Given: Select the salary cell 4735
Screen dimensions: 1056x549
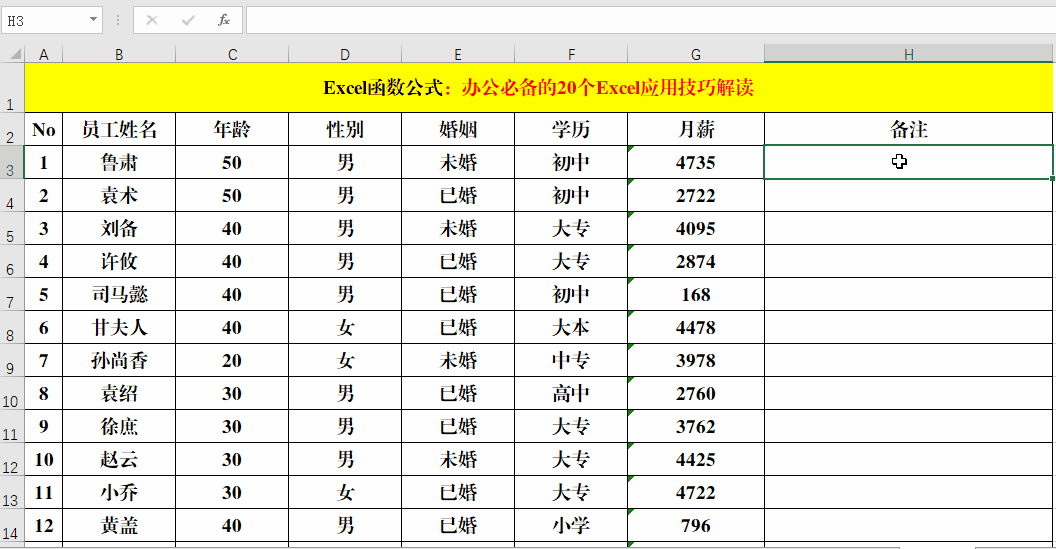Looking at the screenshot, I should point(696,162).
